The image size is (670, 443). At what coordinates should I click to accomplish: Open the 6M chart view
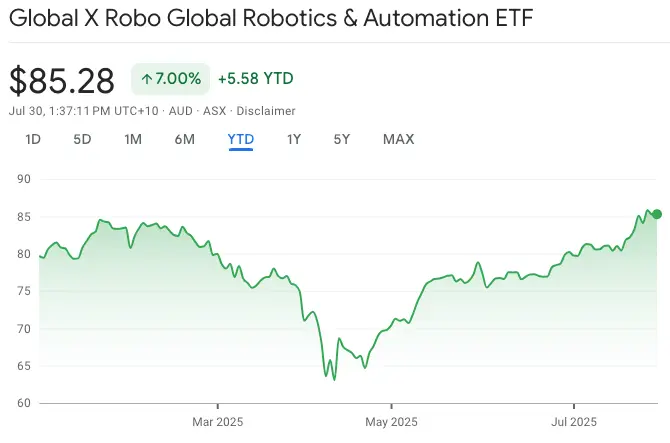pyautogui.click(x=185, y=139)
